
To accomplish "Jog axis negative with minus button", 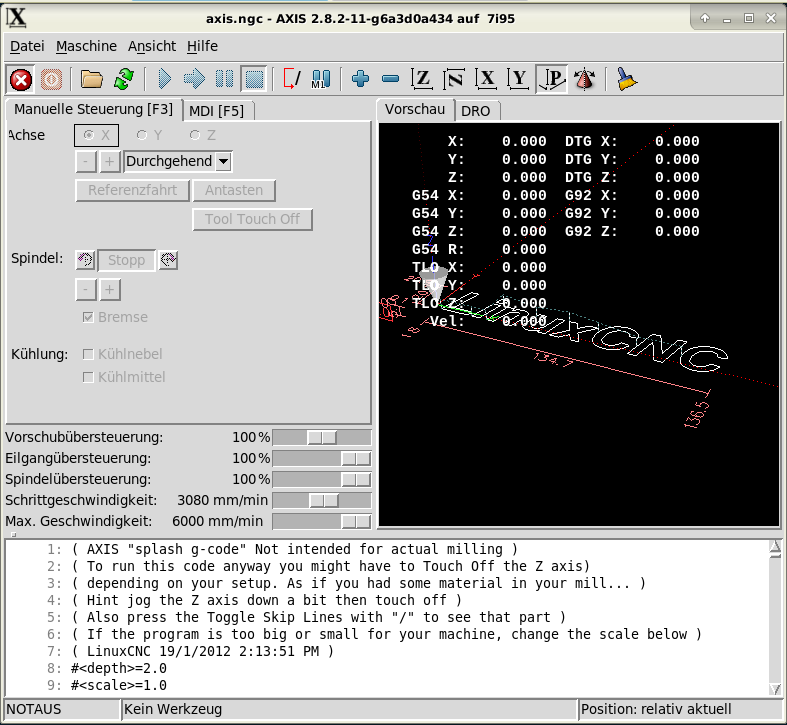I will (86, 162).
